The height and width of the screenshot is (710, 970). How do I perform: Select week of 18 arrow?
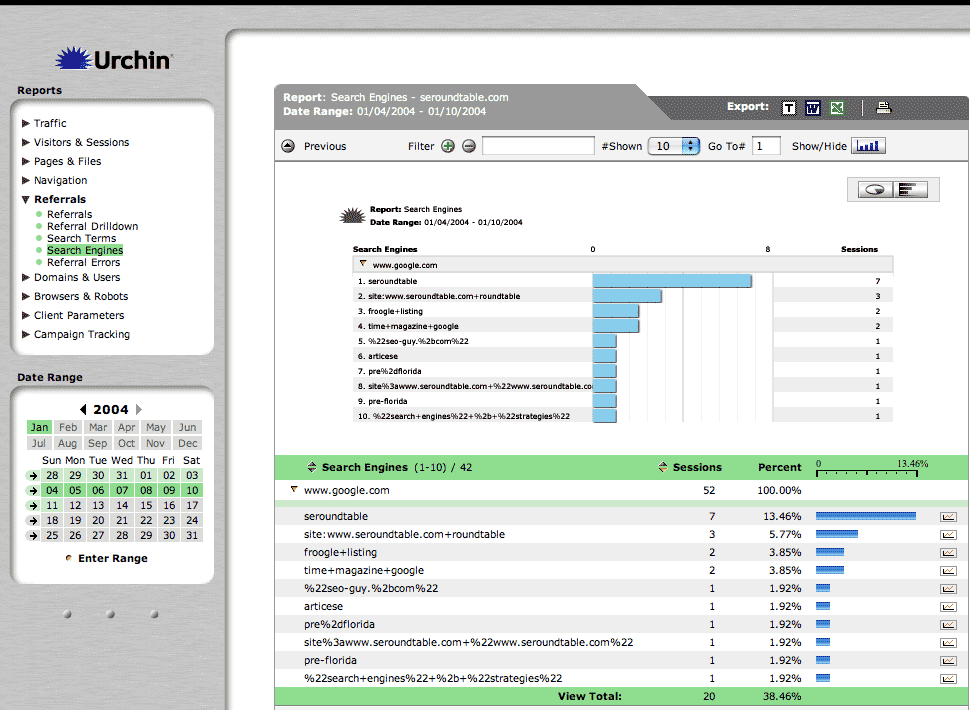33,521
